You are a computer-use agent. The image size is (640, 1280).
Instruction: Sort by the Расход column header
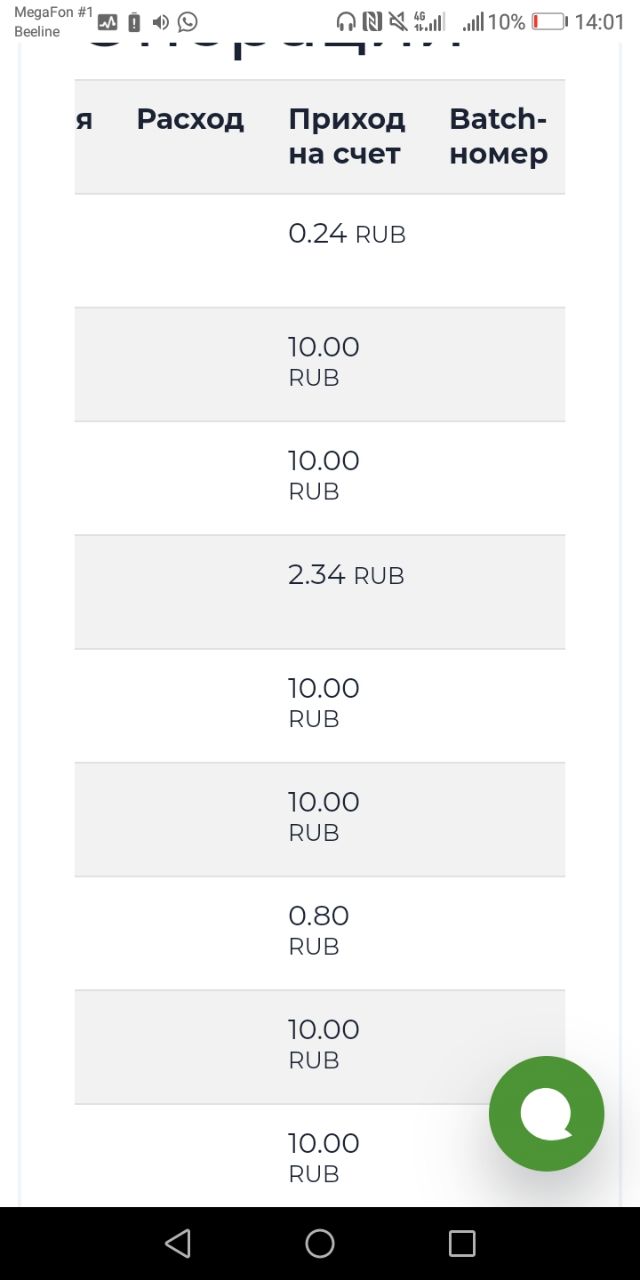point(190,119)
